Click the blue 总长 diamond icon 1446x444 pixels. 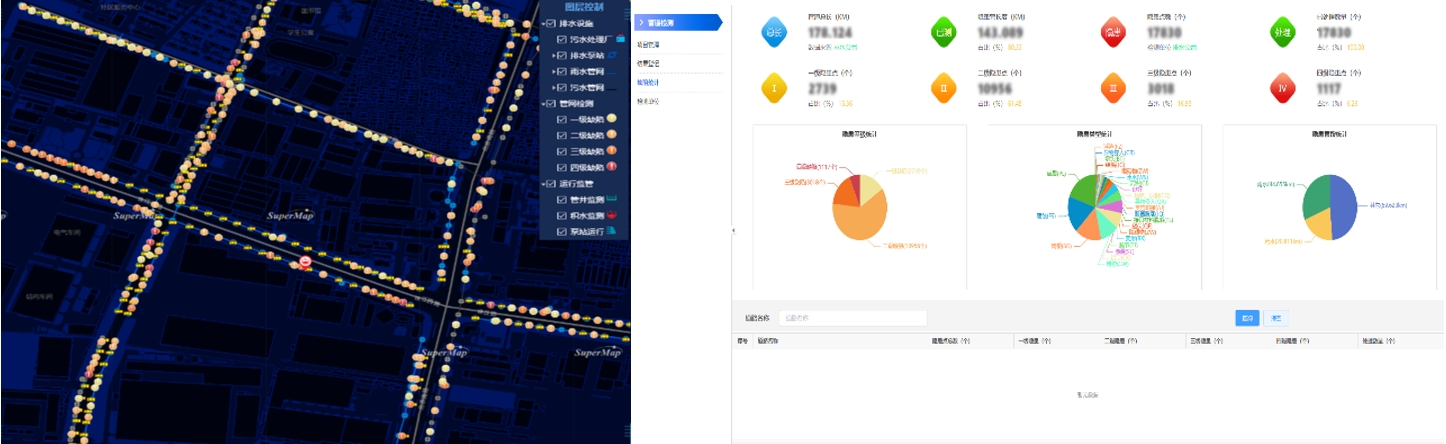coord(774,32)
